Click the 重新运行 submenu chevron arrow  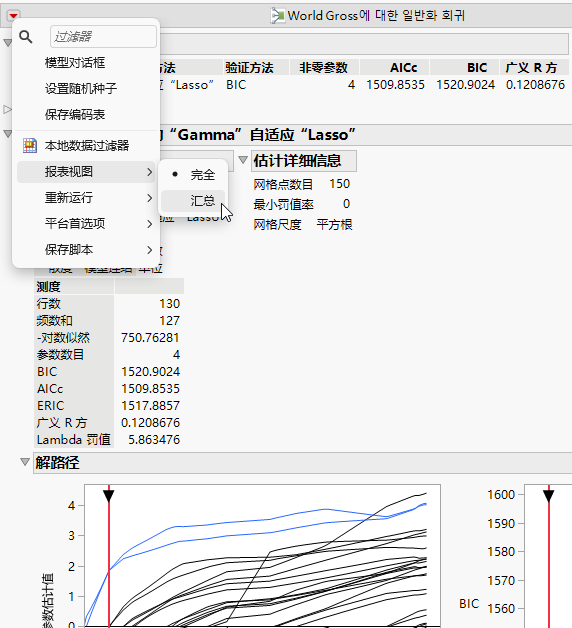(x=149, y=198)
